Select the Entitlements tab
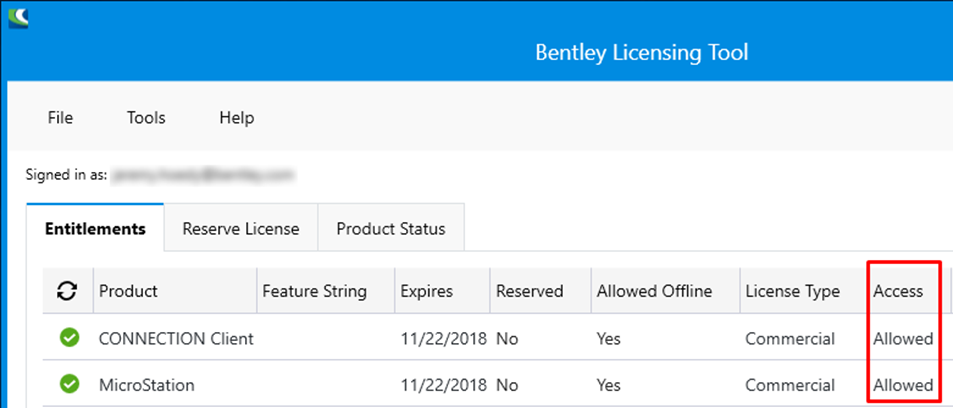 tap(95, 228)
